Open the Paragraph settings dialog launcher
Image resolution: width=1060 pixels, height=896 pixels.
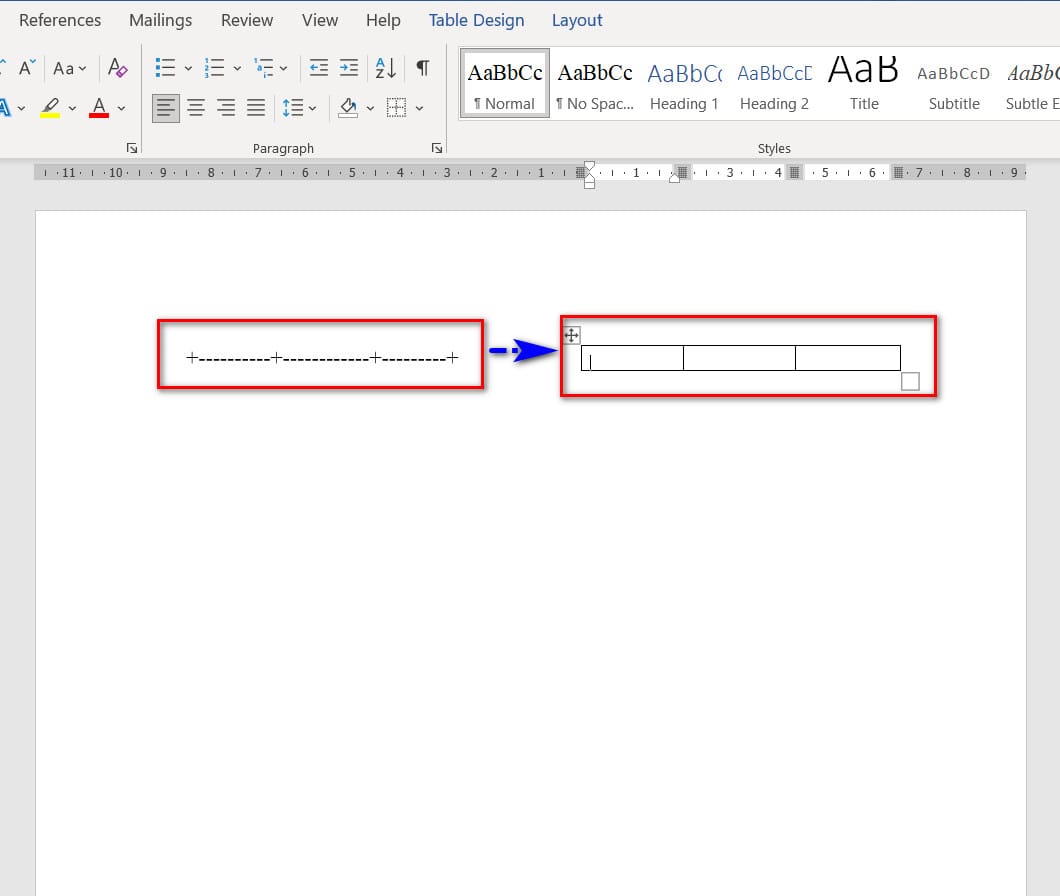(436, 148)
